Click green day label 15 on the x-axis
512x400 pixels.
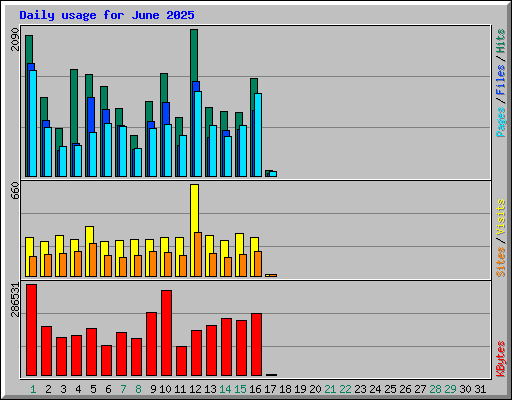(240, 389)
